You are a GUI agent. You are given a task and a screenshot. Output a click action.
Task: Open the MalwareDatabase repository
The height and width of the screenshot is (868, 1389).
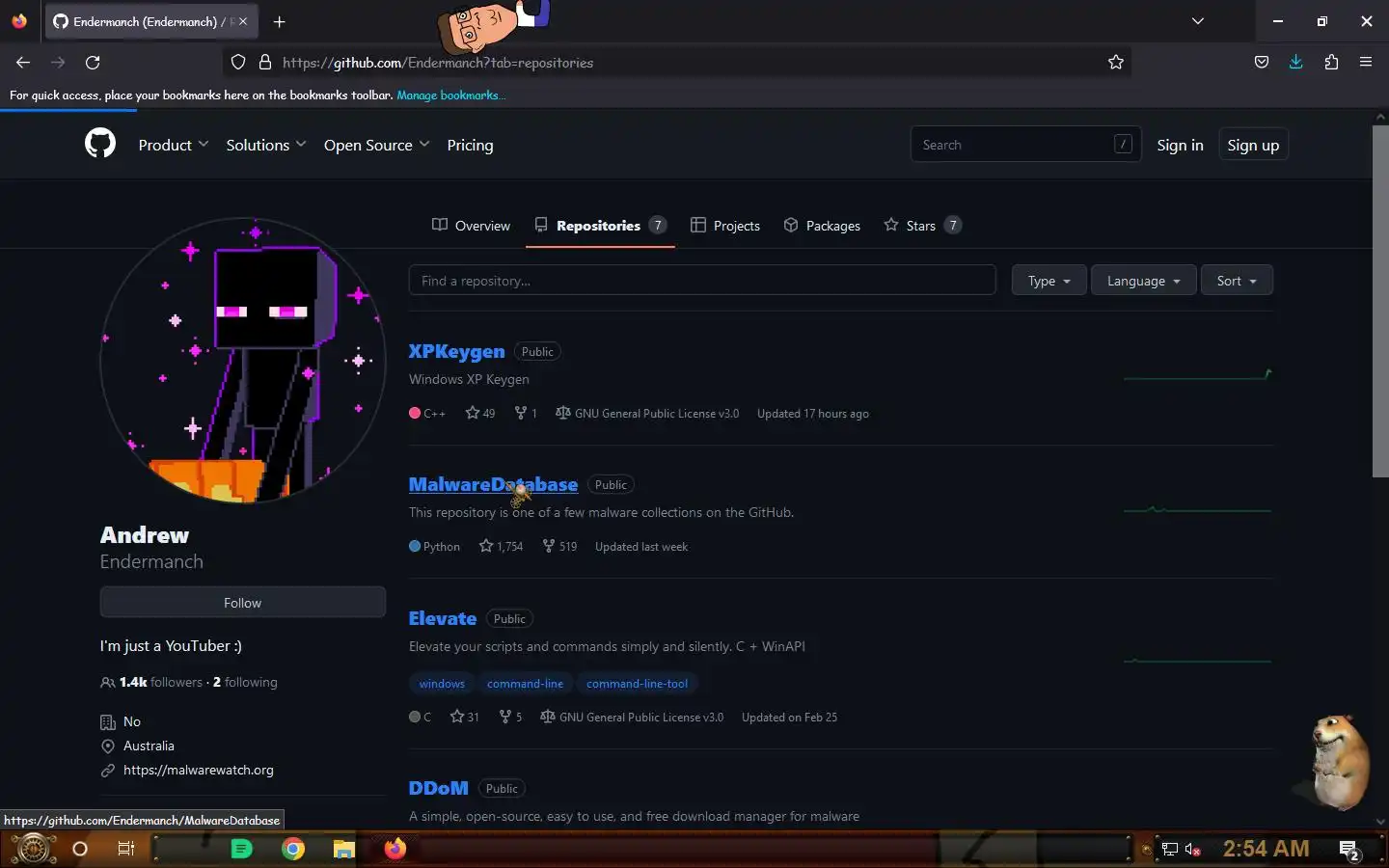tap(493, 484)
